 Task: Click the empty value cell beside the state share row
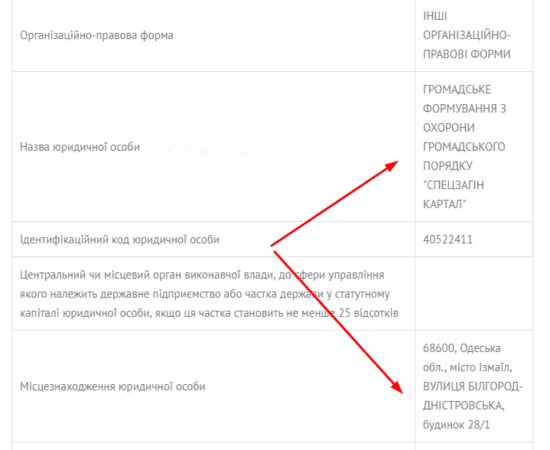coord(474,294)
